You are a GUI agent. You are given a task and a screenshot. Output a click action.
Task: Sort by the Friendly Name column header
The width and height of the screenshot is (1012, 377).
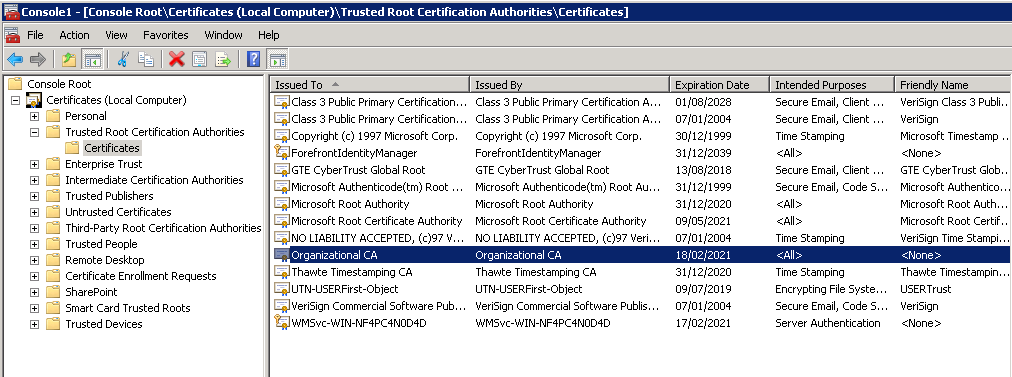pos(953,85)
